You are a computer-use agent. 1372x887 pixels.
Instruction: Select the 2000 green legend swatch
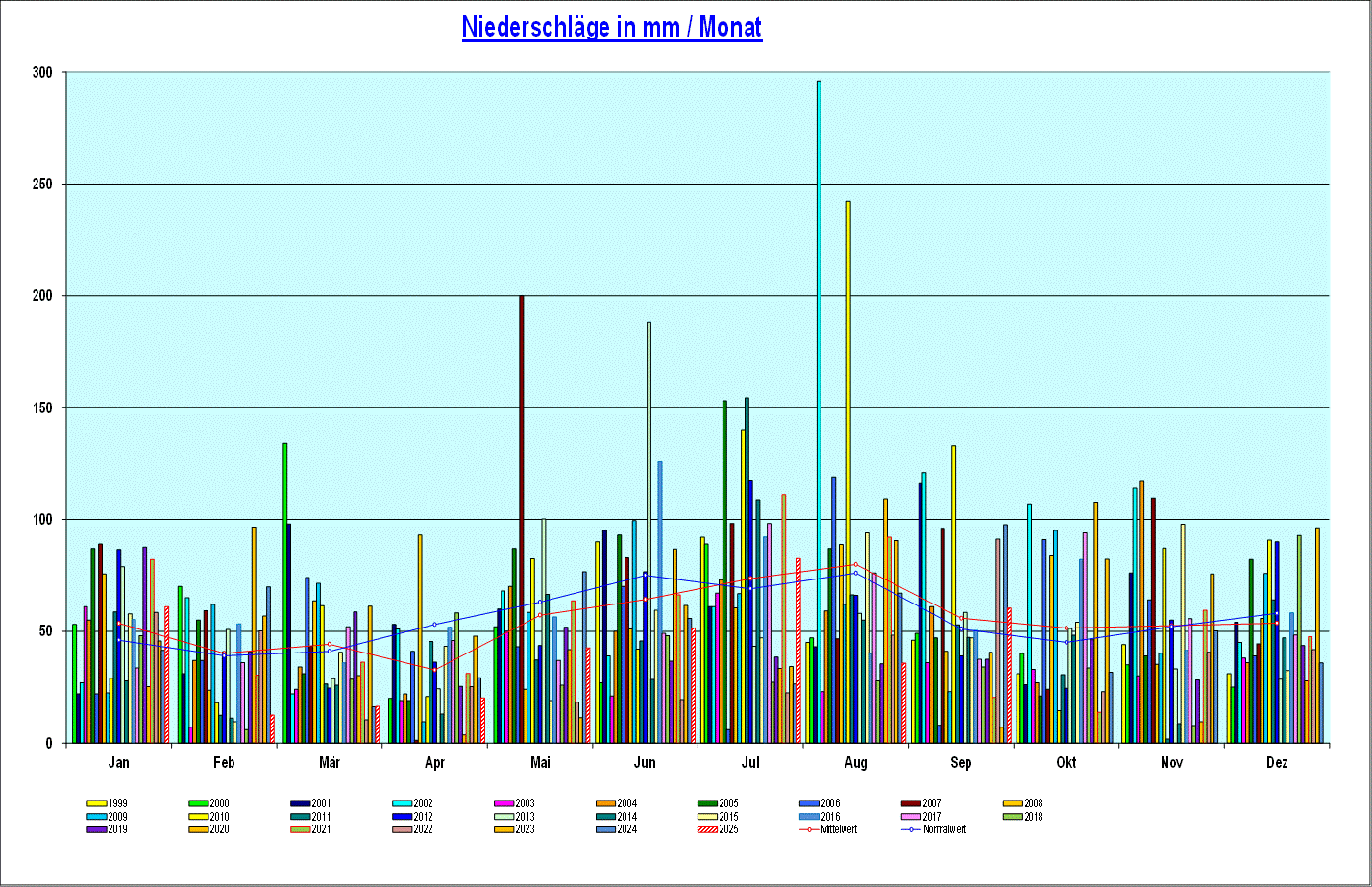199,803
